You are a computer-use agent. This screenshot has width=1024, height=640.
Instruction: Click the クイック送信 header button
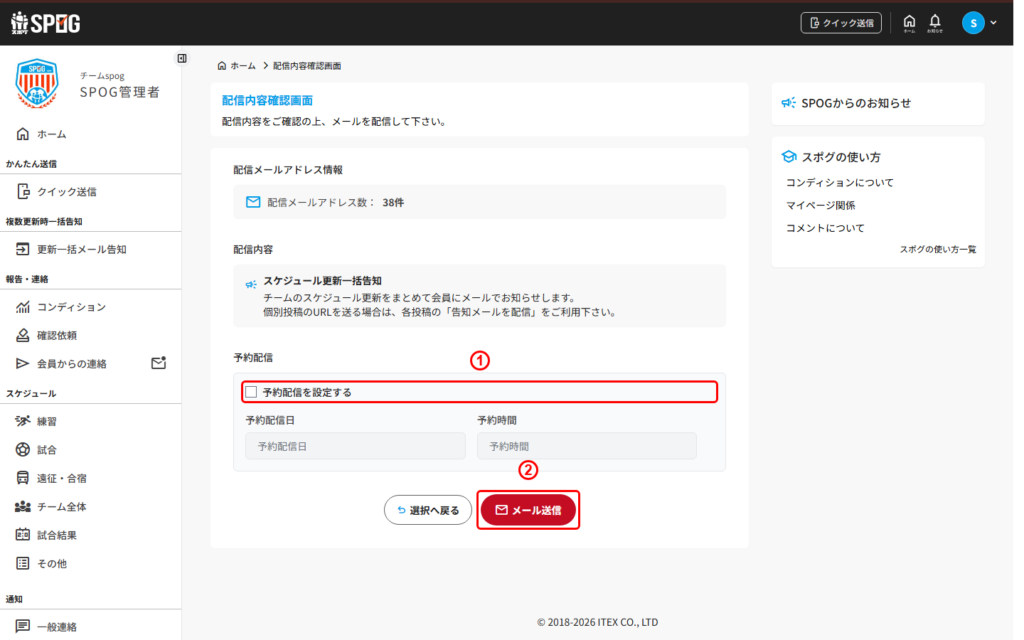click(x=841, y=23)
